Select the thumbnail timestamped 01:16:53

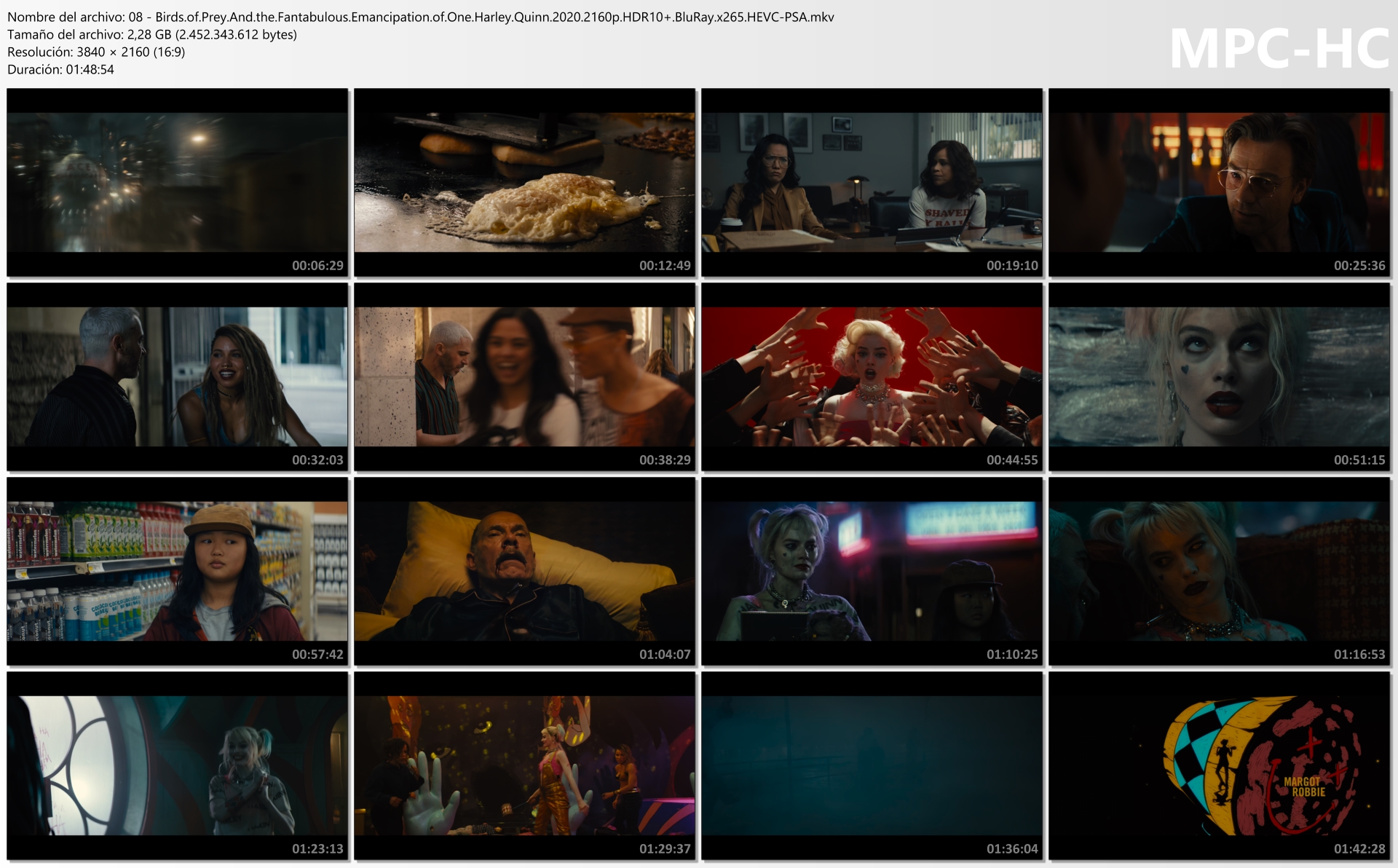(x=1219, y=571)
